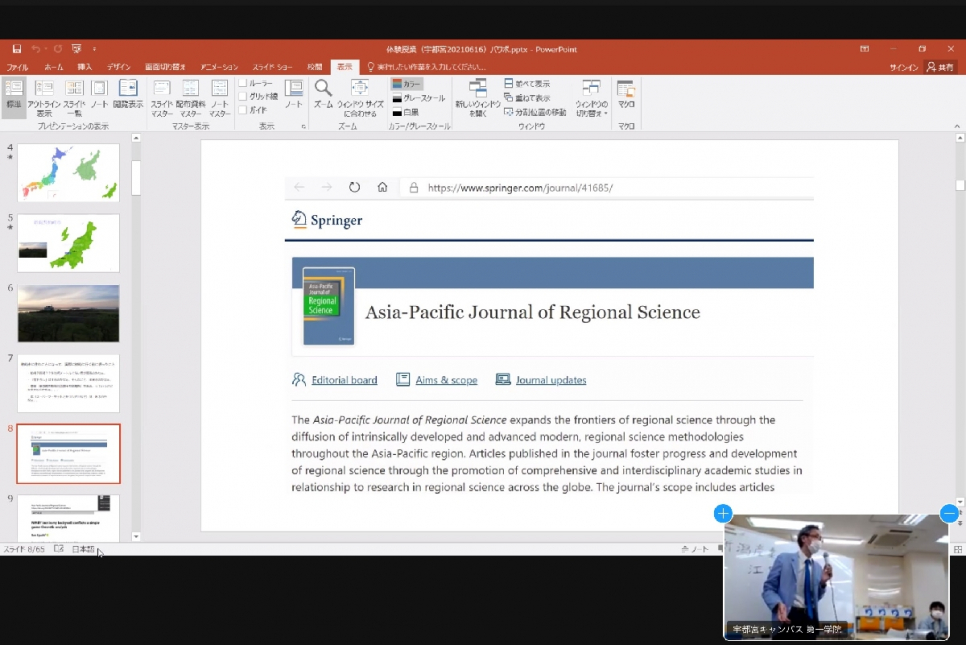This screenshot has height=645, width=966.
Task: Select slide 8 thumbnail
Action: [68, 453]
